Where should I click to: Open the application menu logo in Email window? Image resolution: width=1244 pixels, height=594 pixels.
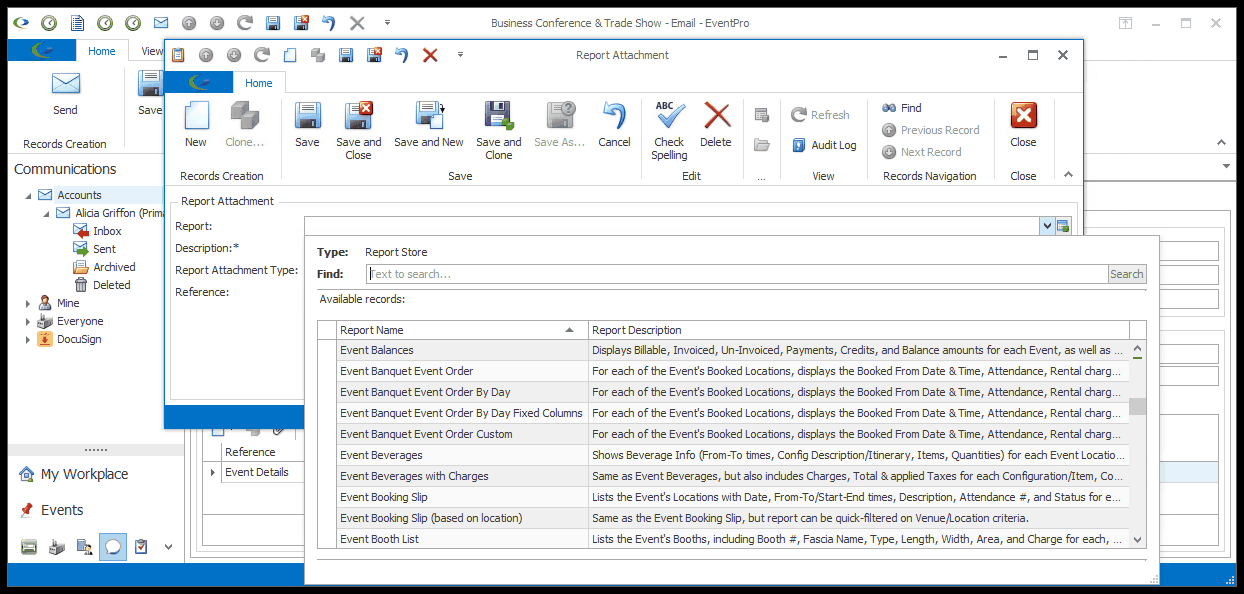point(42,51)
